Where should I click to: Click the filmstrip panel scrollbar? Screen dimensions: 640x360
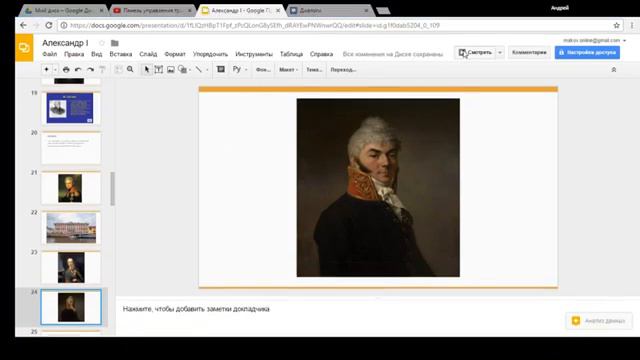click(112, 188)
